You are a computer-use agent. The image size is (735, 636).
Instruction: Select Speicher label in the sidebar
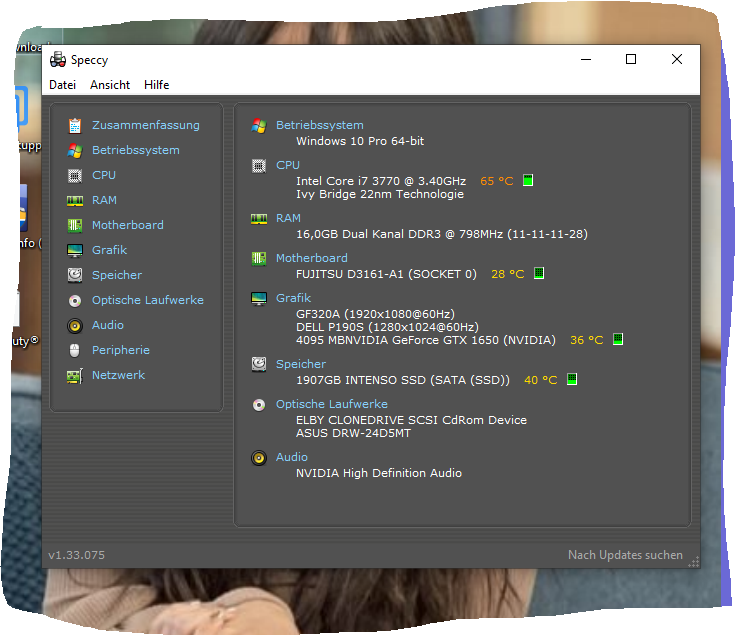[117, 275]
